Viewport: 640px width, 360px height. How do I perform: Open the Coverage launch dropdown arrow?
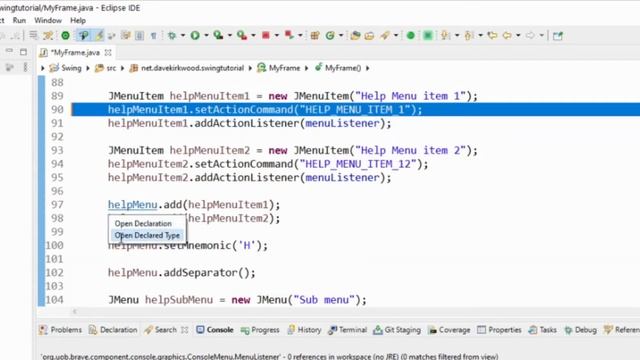coord(229,36)
